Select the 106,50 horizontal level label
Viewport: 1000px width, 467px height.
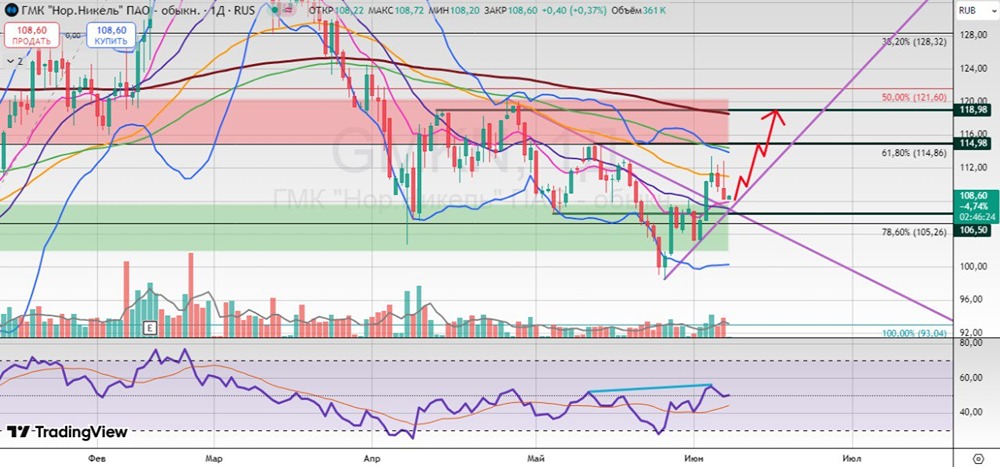[x=973, y=230]
